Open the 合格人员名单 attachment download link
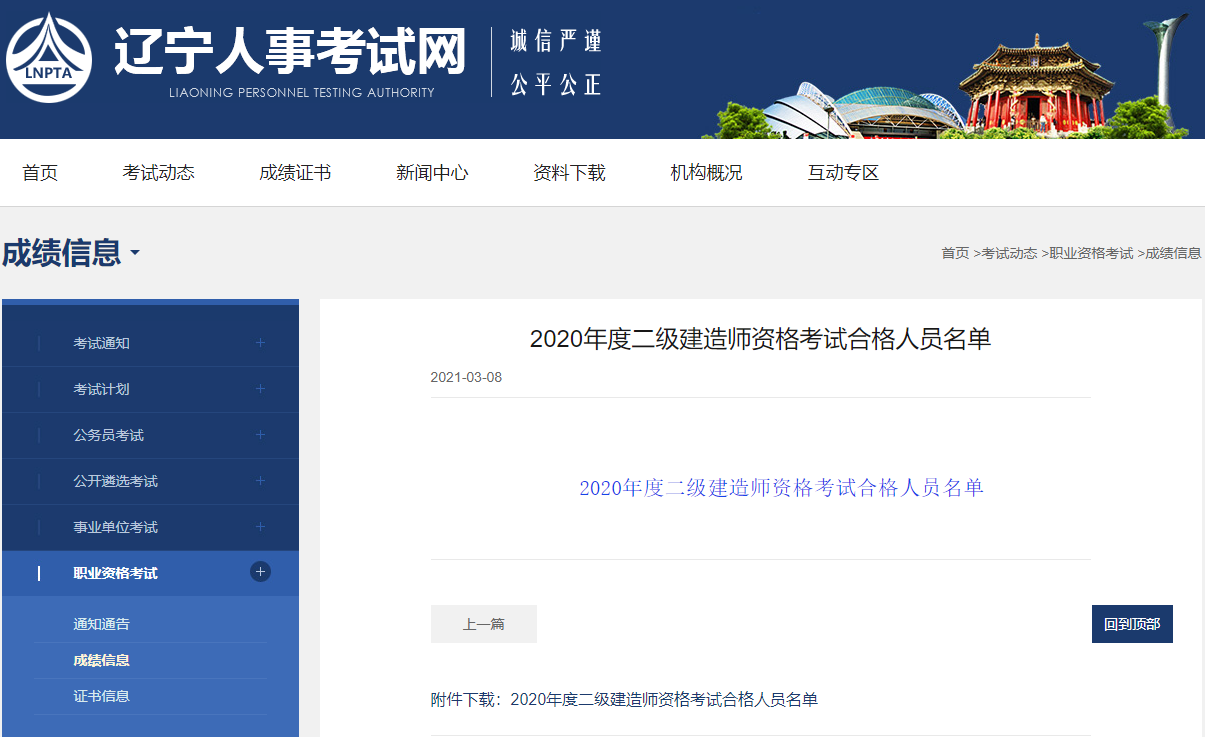 (664, 701)
